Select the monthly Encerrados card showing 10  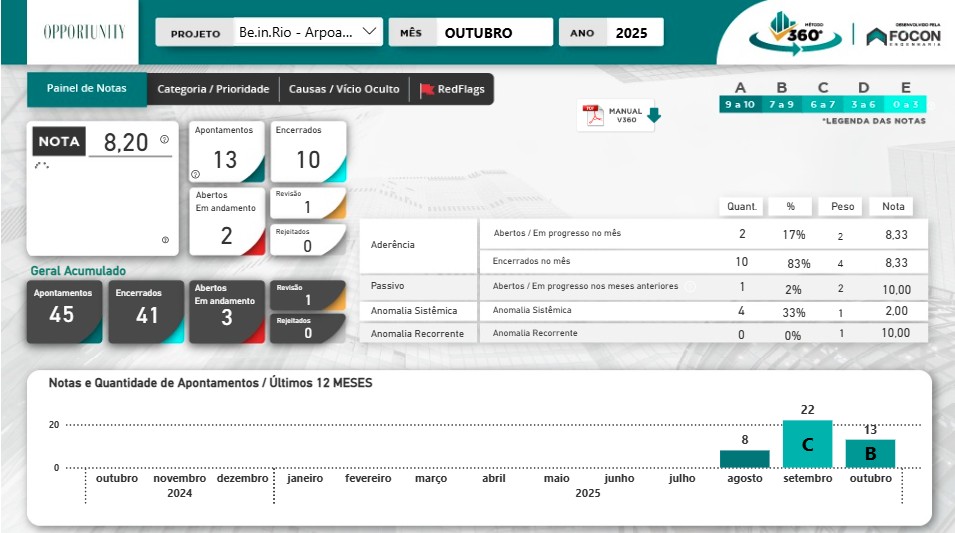(308, 152)
